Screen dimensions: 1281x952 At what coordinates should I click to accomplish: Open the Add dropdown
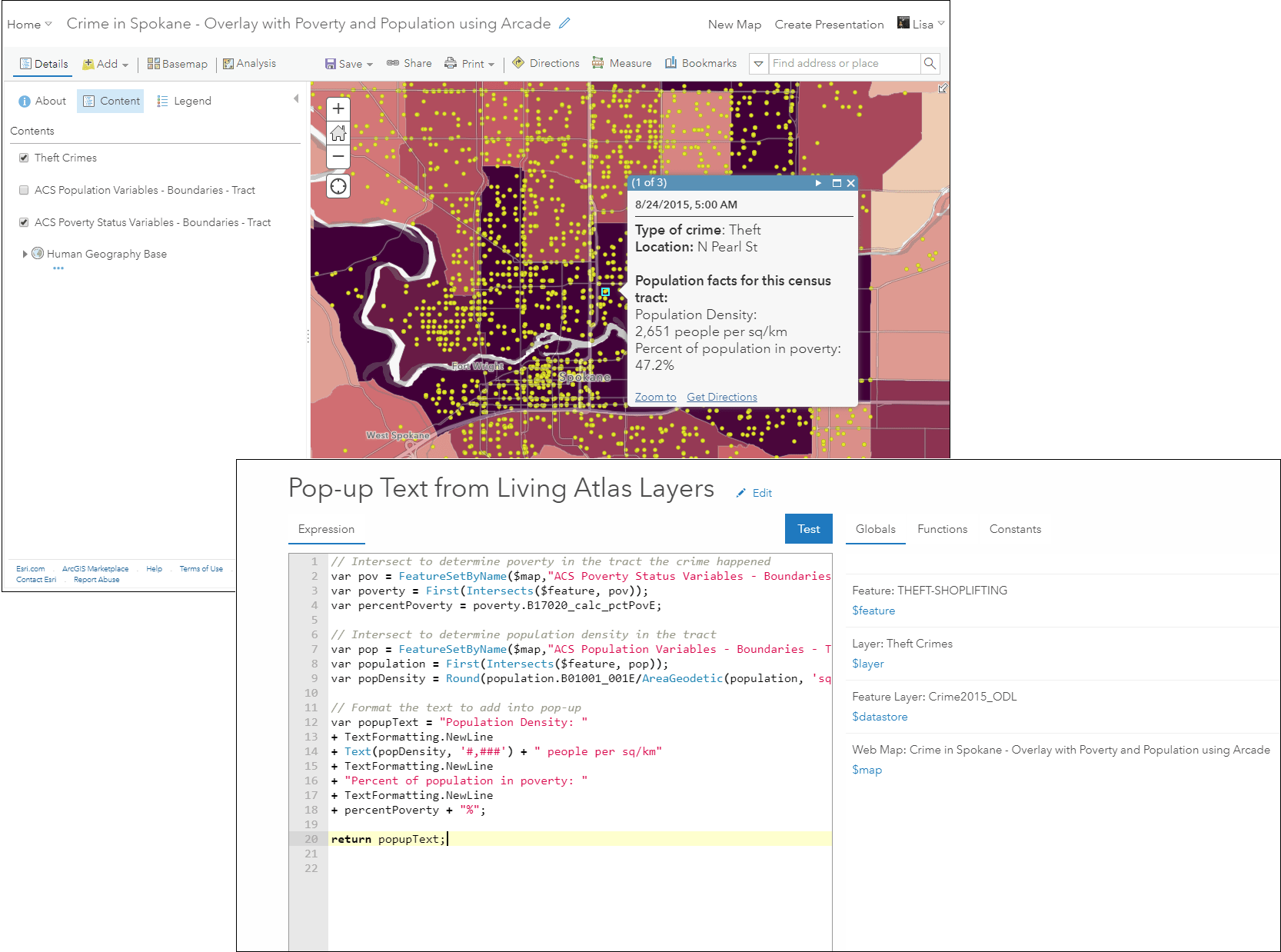point(105,64)
